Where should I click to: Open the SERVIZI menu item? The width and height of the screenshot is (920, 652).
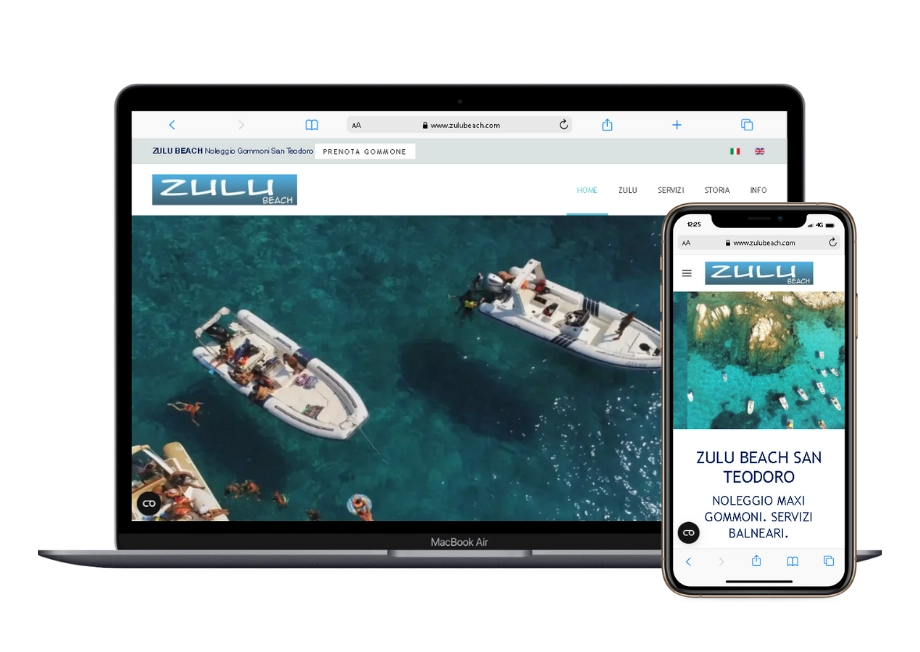tap(671, 190)
